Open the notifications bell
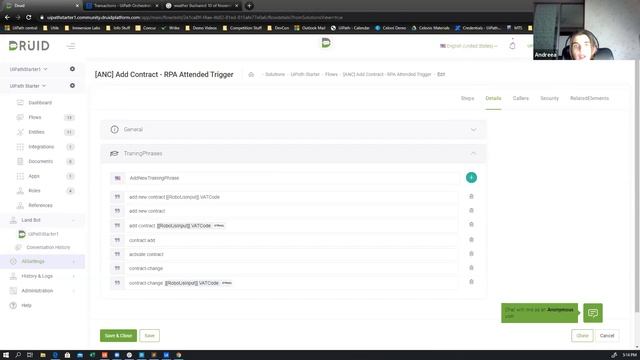Screen dimensions: 640x360 [512, 46]
